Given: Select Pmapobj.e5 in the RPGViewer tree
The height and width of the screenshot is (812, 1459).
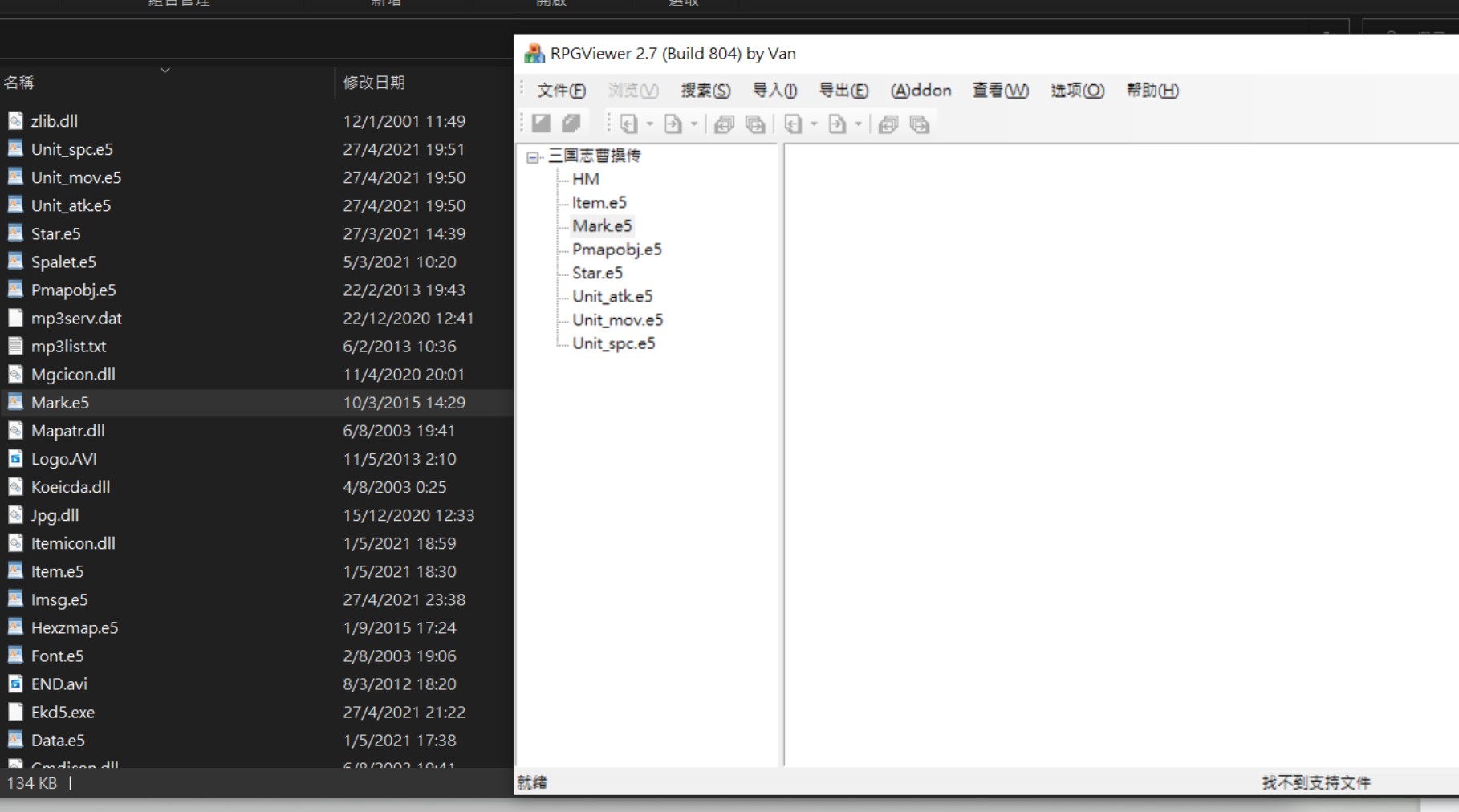Looking at the screenshot, I should click(616, 250).
